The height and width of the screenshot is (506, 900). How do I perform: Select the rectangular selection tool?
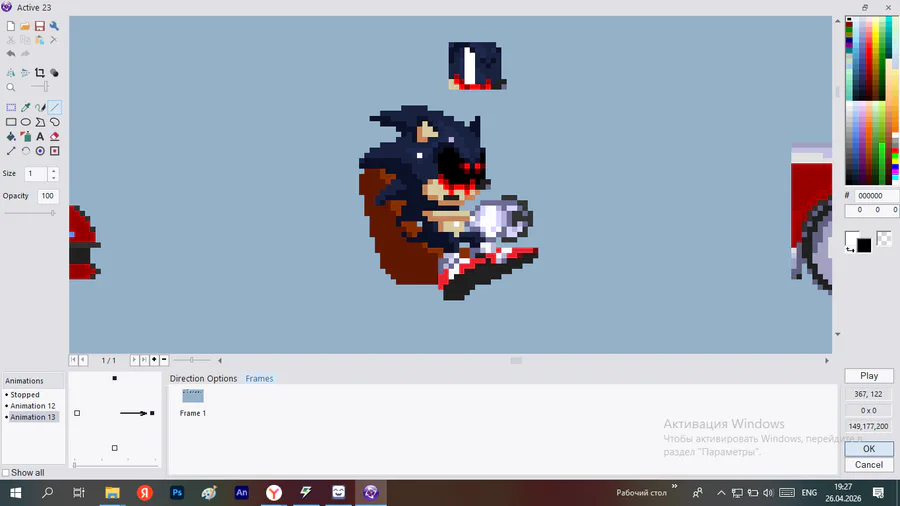coord(11,107)
